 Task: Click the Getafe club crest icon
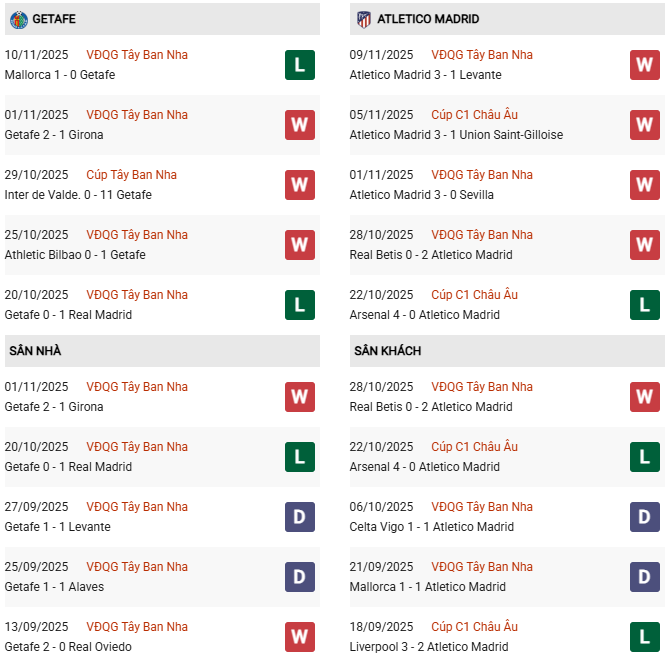tap(18, 19)
